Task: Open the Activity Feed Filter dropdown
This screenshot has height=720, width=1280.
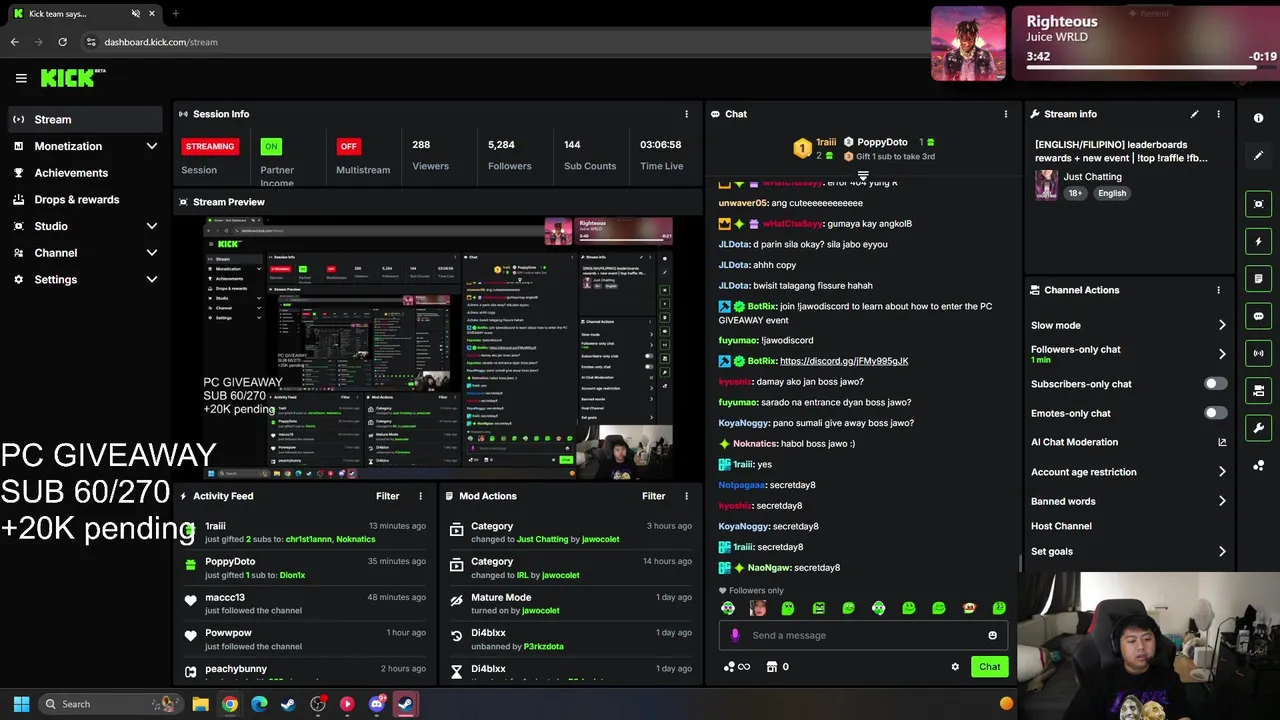Action: [388, 496]
